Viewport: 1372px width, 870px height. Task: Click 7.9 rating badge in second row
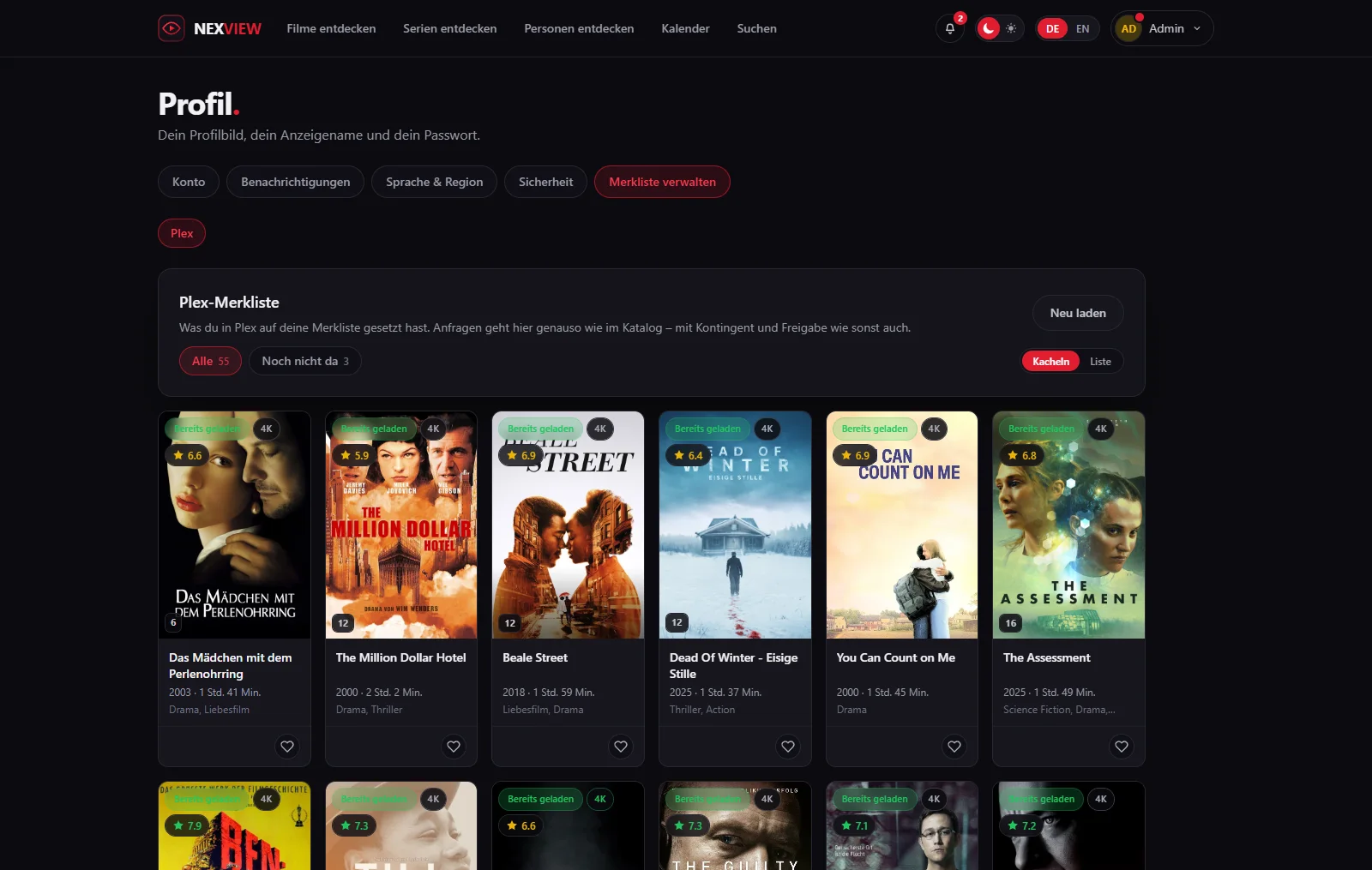pyautogui.click(x=187, y=825)
